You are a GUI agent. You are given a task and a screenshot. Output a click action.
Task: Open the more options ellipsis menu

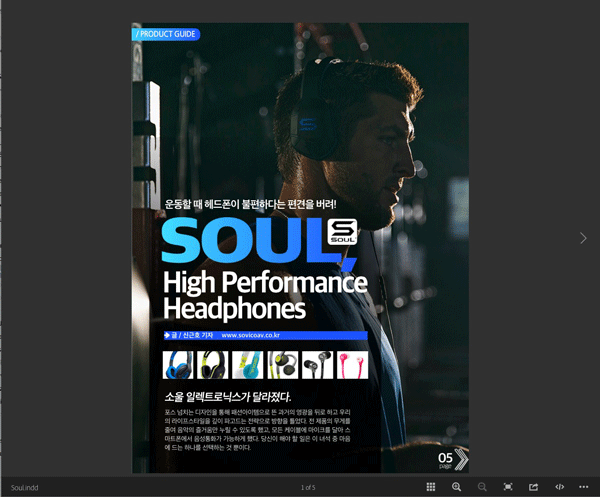[584, 487]
